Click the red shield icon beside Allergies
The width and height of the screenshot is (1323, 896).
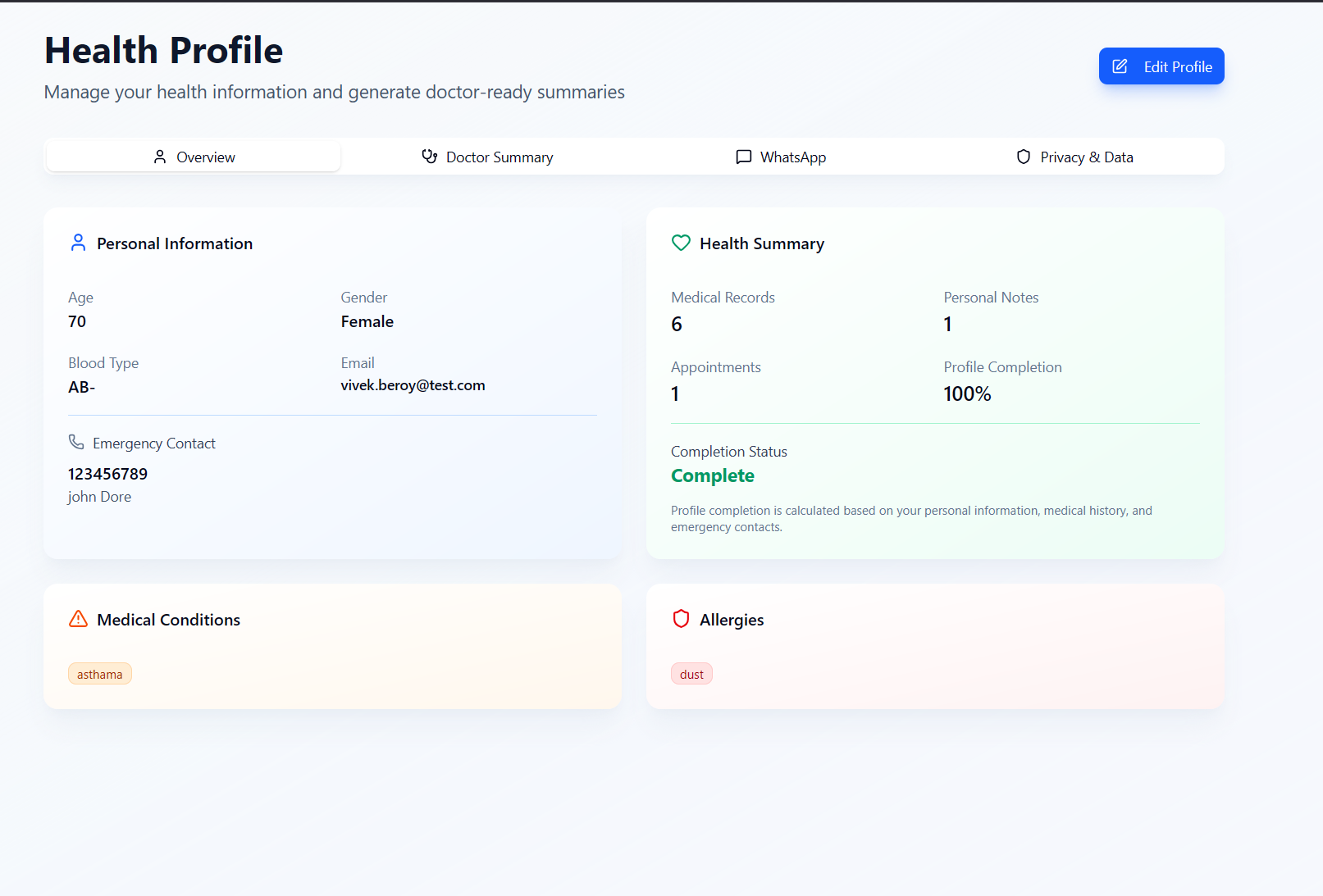[681, 619]
